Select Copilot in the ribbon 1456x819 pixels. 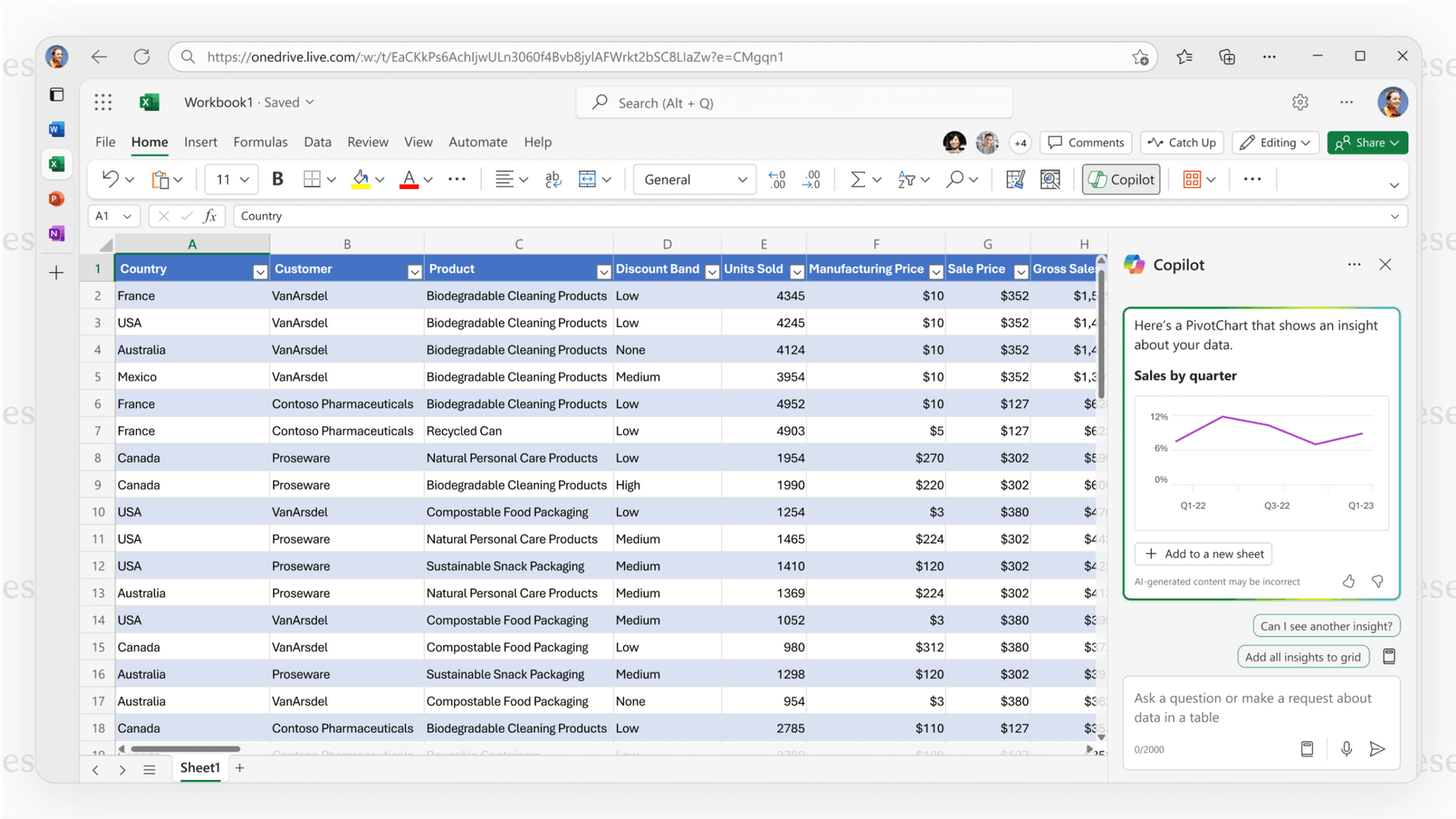(x=1121, y=179)
